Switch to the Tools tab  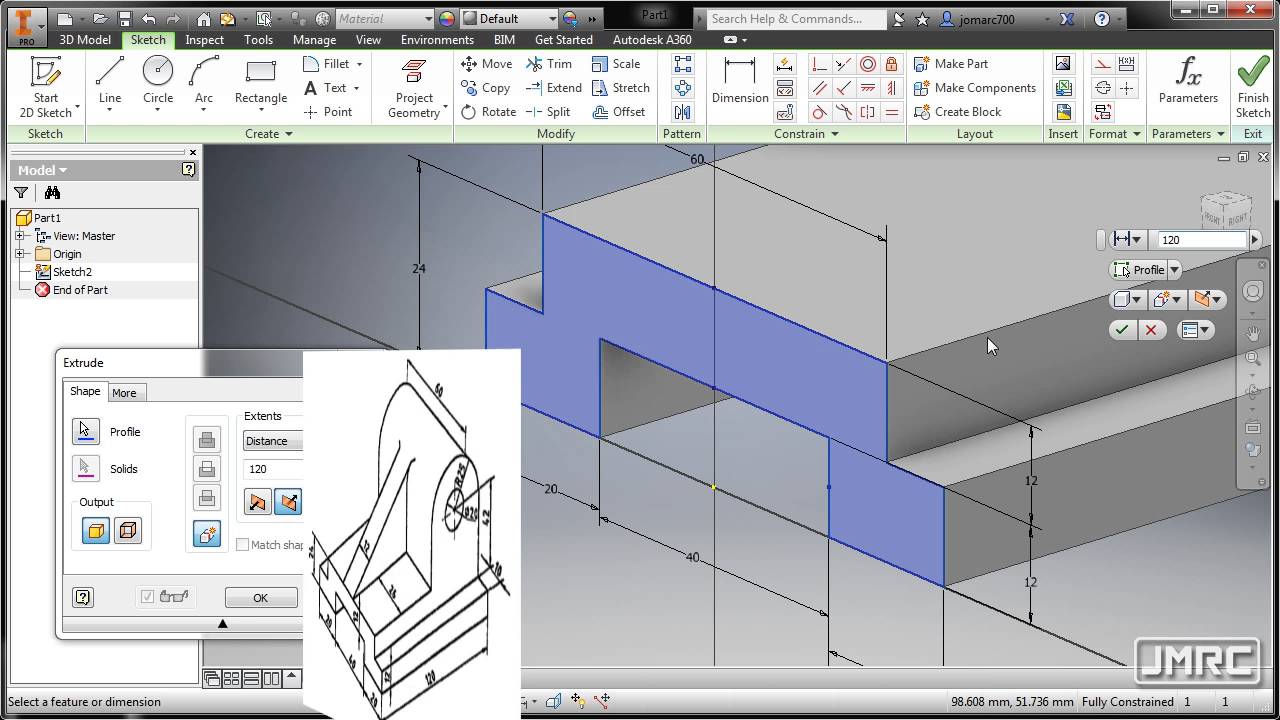pyautogui.click(x=258, y=40)
